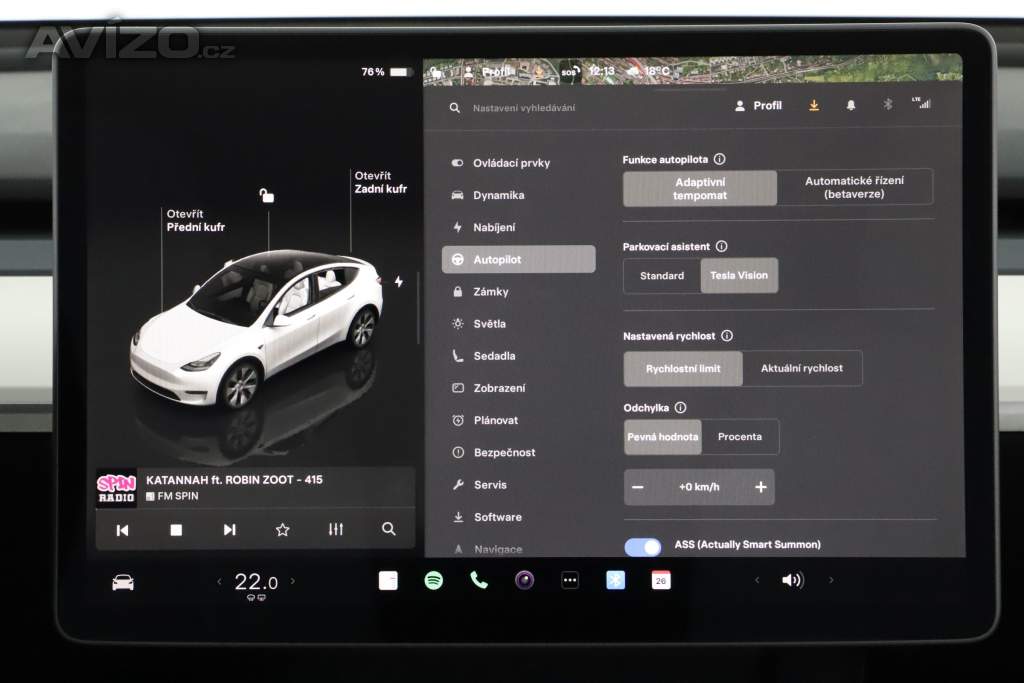
Task: Select Rychlostní limit speed setting
Action: coord(683,369)
